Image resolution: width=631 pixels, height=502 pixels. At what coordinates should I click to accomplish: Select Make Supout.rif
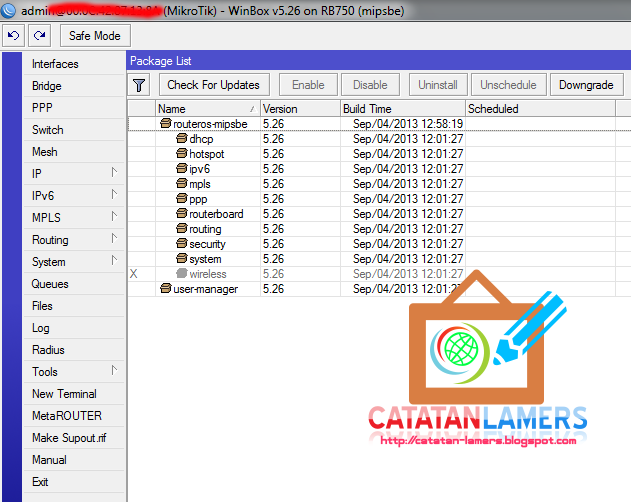tap(74, 438)
